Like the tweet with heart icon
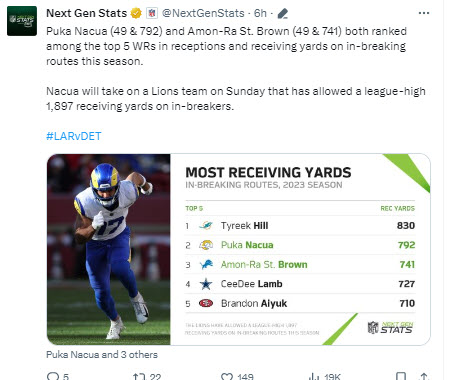The width and height of the screenshot is (449, 380). coord(227,377)
